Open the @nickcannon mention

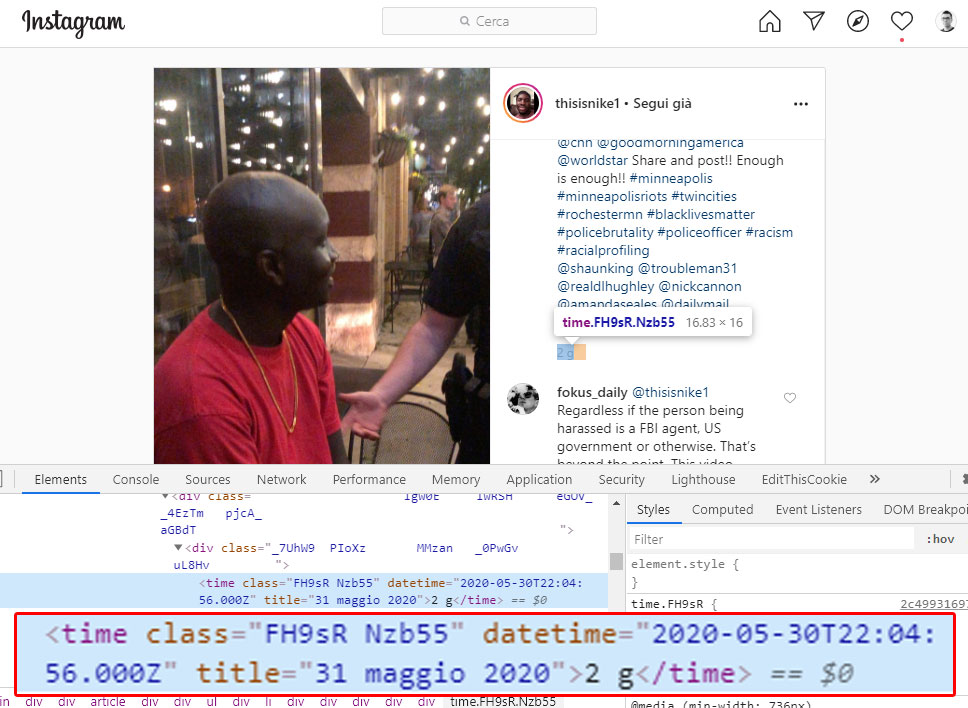[700, 286]
